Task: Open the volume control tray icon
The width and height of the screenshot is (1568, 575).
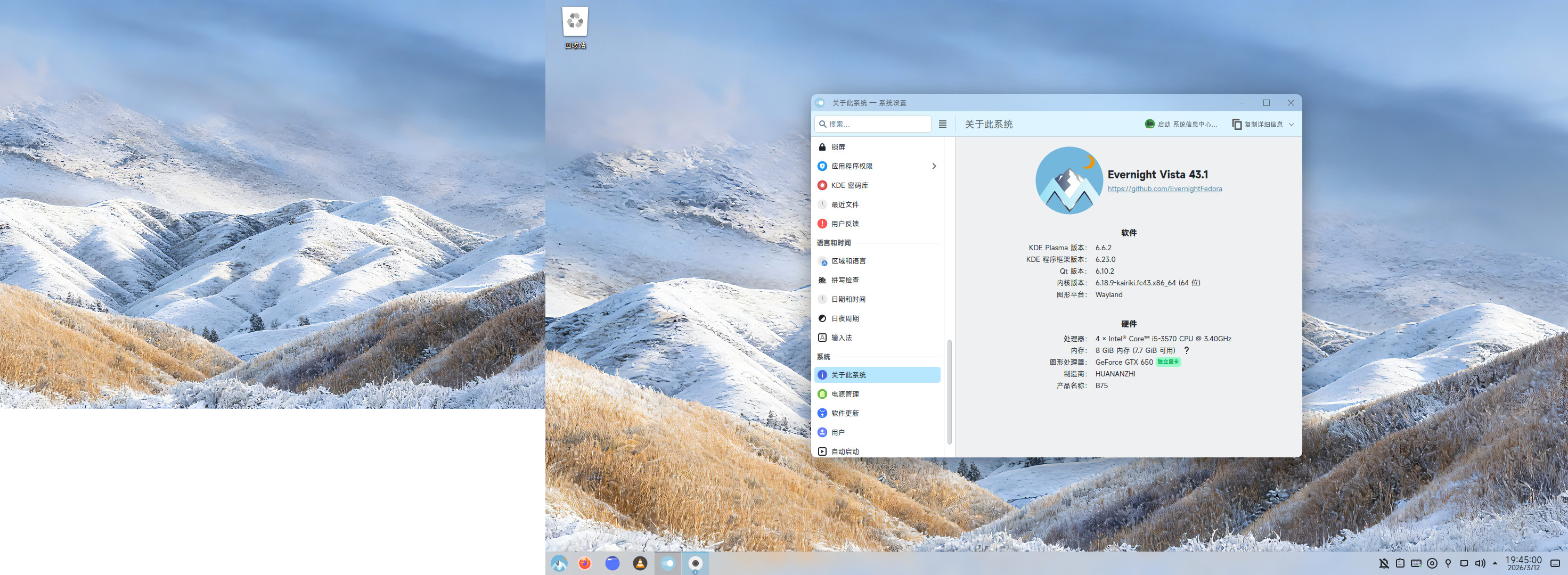Action: pos(1480,563)
